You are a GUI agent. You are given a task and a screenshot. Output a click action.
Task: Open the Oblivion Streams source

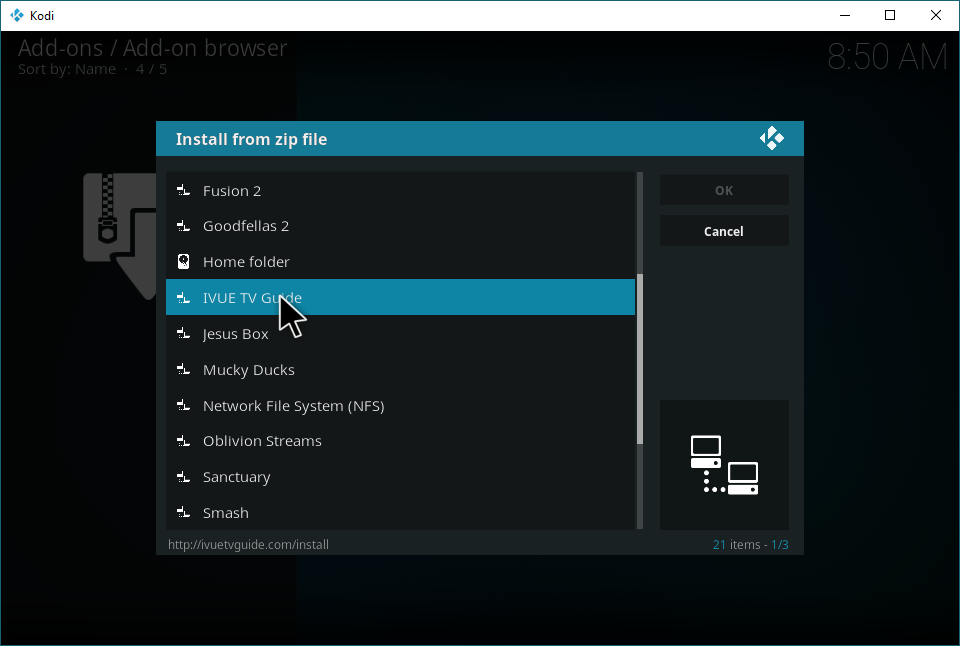400,441
